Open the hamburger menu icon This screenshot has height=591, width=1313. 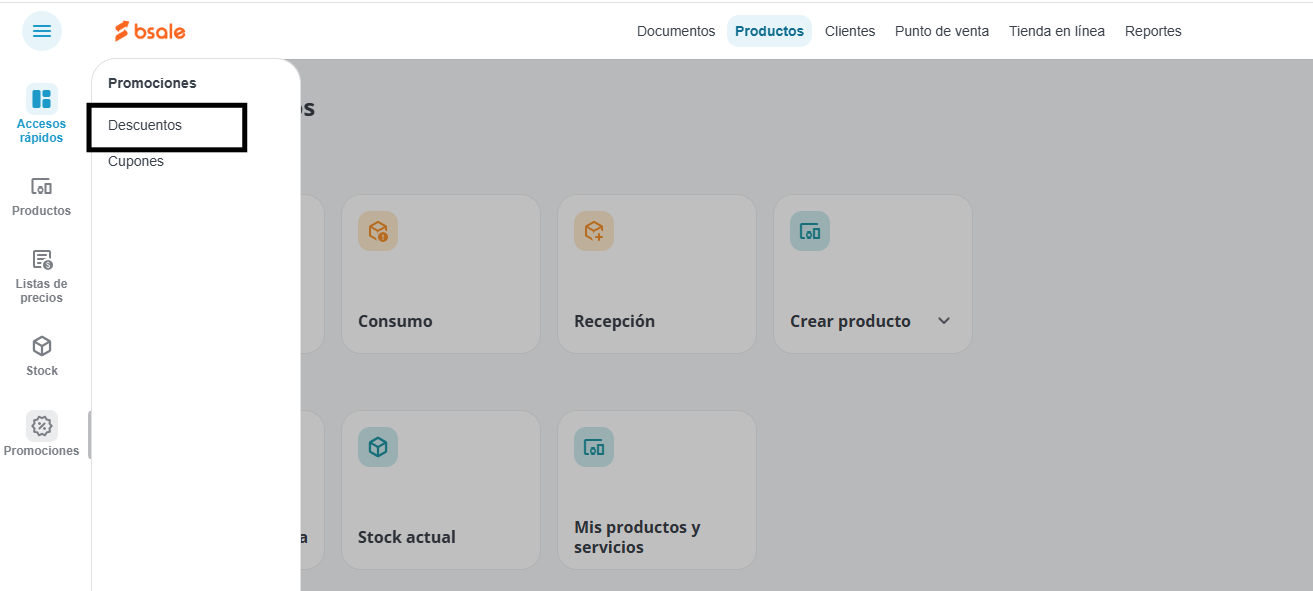(42, 31)
